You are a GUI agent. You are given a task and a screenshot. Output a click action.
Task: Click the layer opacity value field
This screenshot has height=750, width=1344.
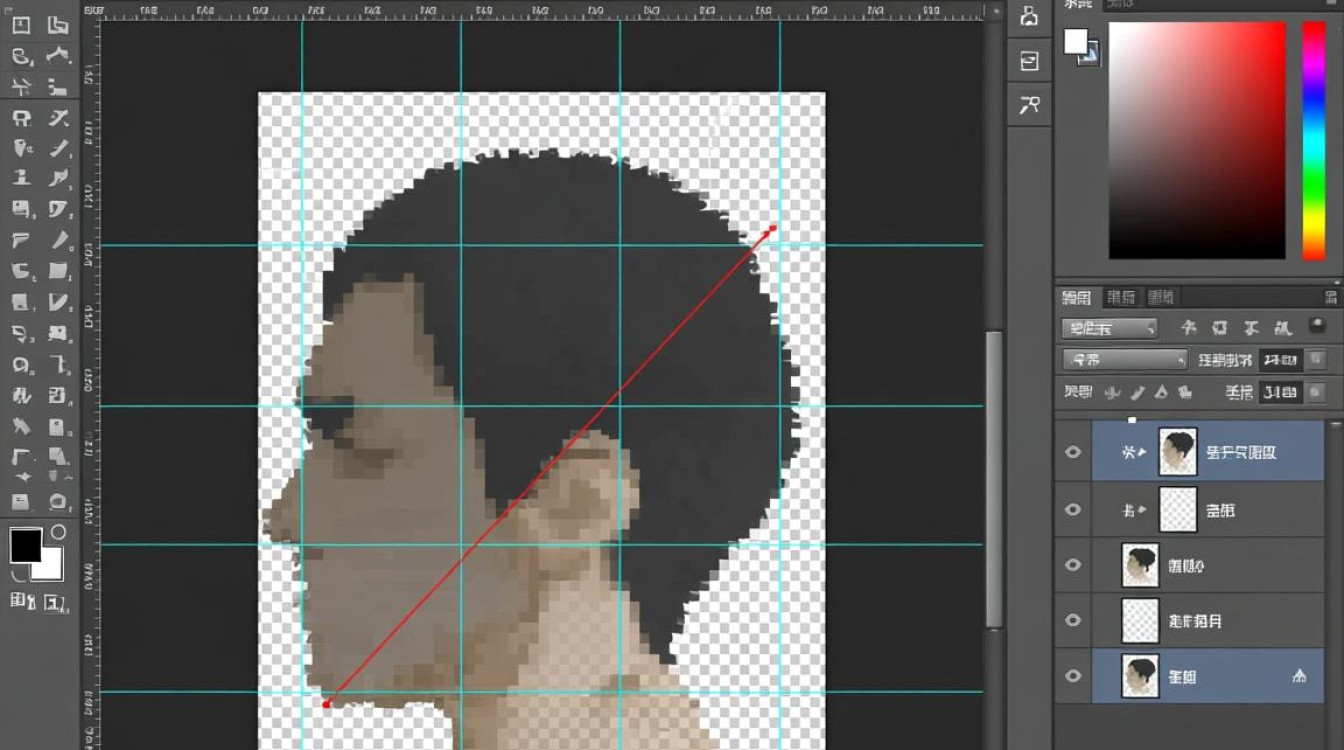[1280, 359]
